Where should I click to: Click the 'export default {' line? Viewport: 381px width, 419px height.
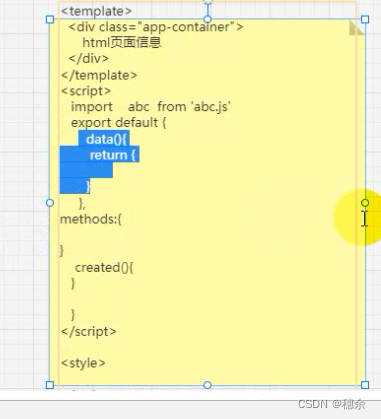118,123
